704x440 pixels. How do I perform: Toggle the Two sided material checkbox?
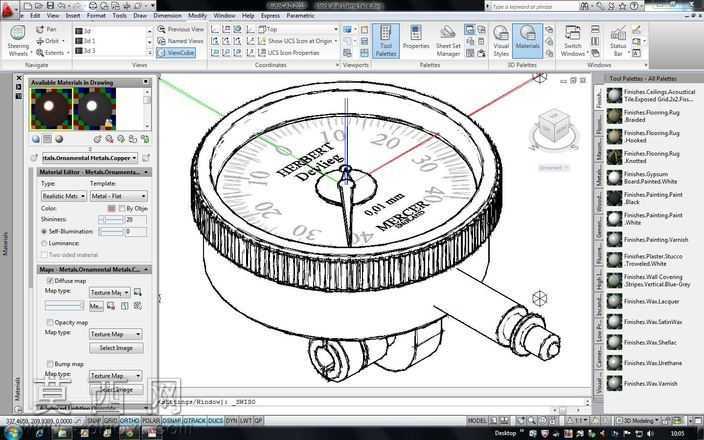pos(44,255)
